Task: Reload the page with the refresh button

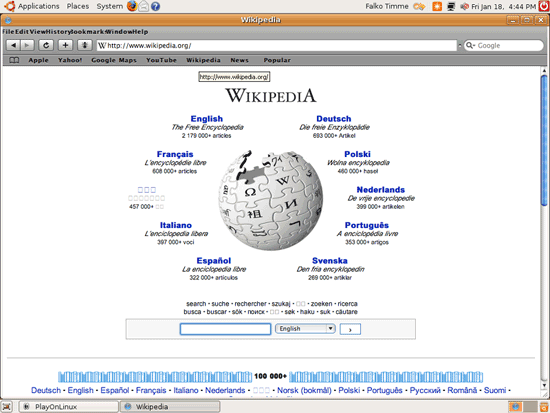Action: 46,45
